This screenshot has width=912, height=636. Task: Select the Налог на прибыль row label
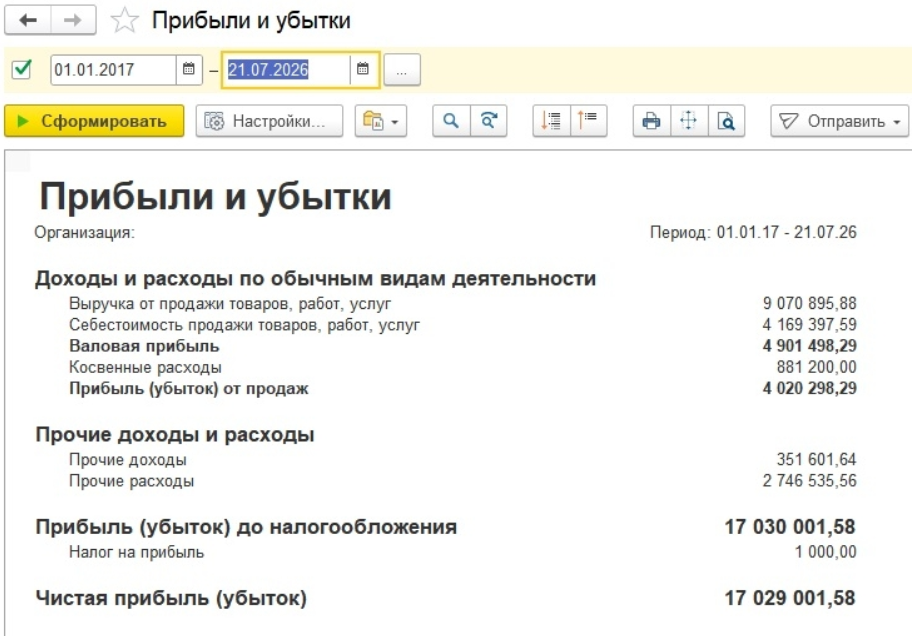[x=137, y=552]
